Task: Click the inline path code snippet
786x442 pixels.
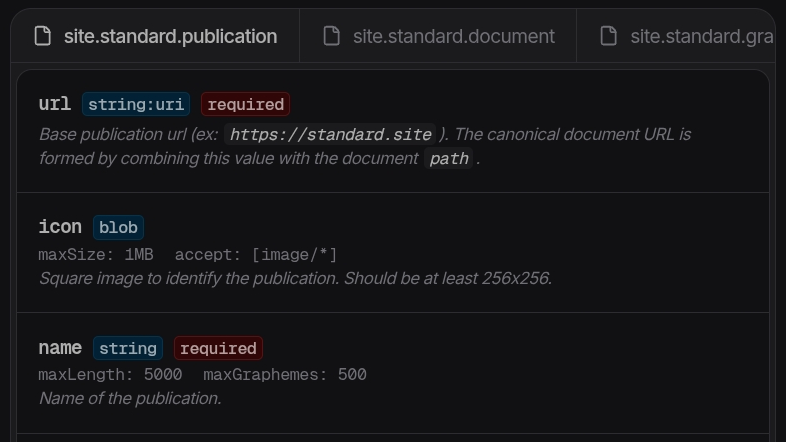Action: 449,158
